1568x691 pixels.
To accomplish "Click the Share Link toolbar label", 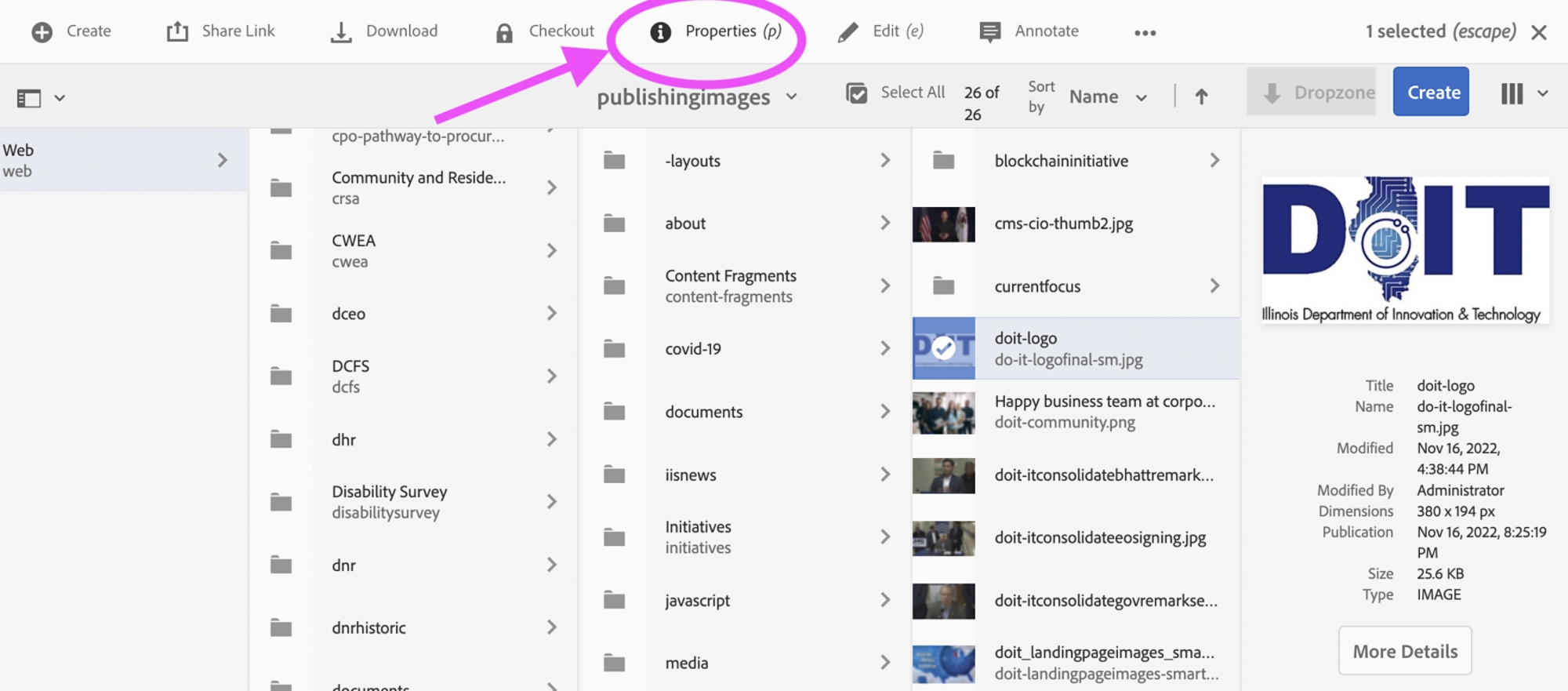I will (238, 31).
